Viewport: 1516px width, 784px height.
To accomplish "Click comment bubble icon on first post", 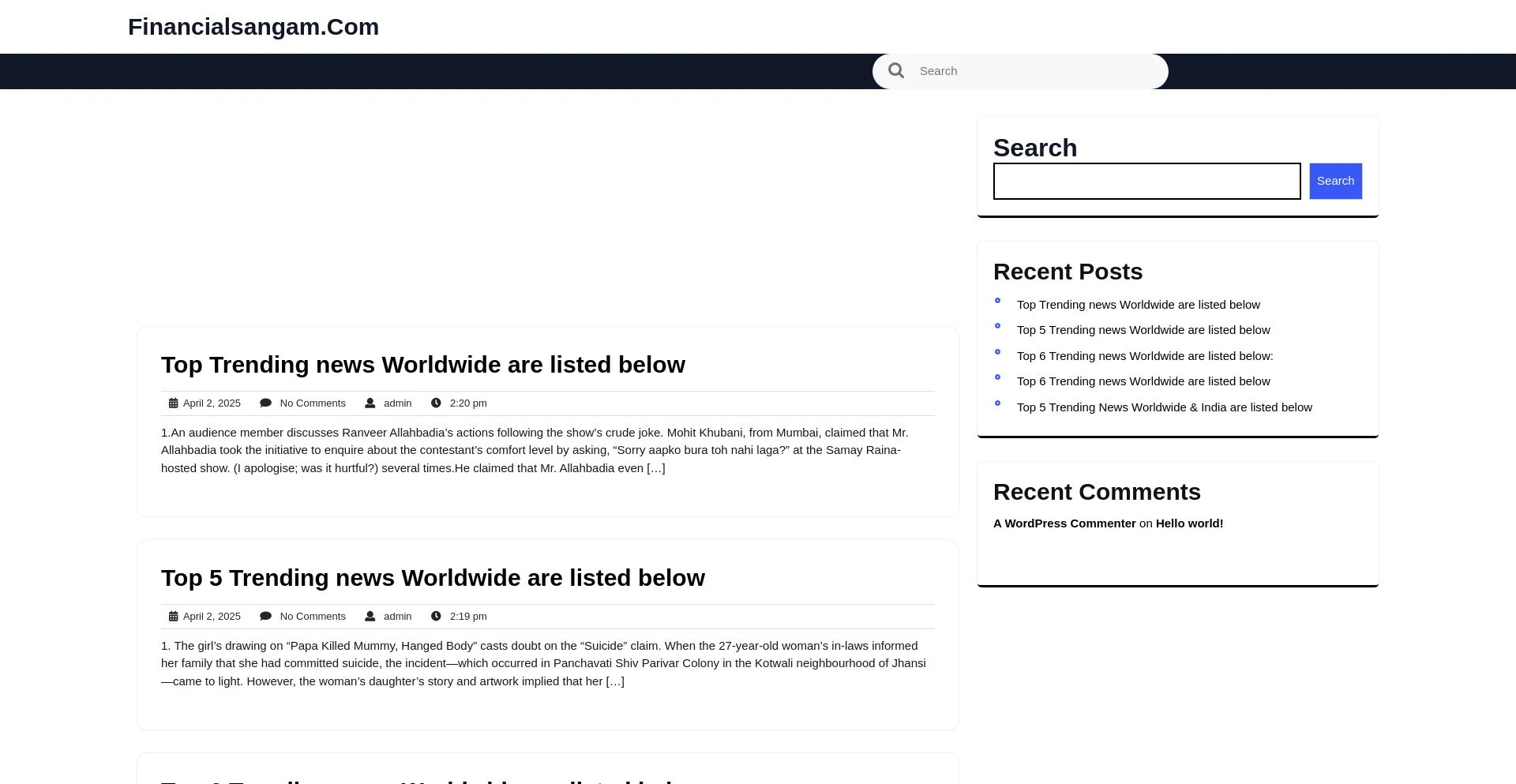I will (x=265, y=403).
